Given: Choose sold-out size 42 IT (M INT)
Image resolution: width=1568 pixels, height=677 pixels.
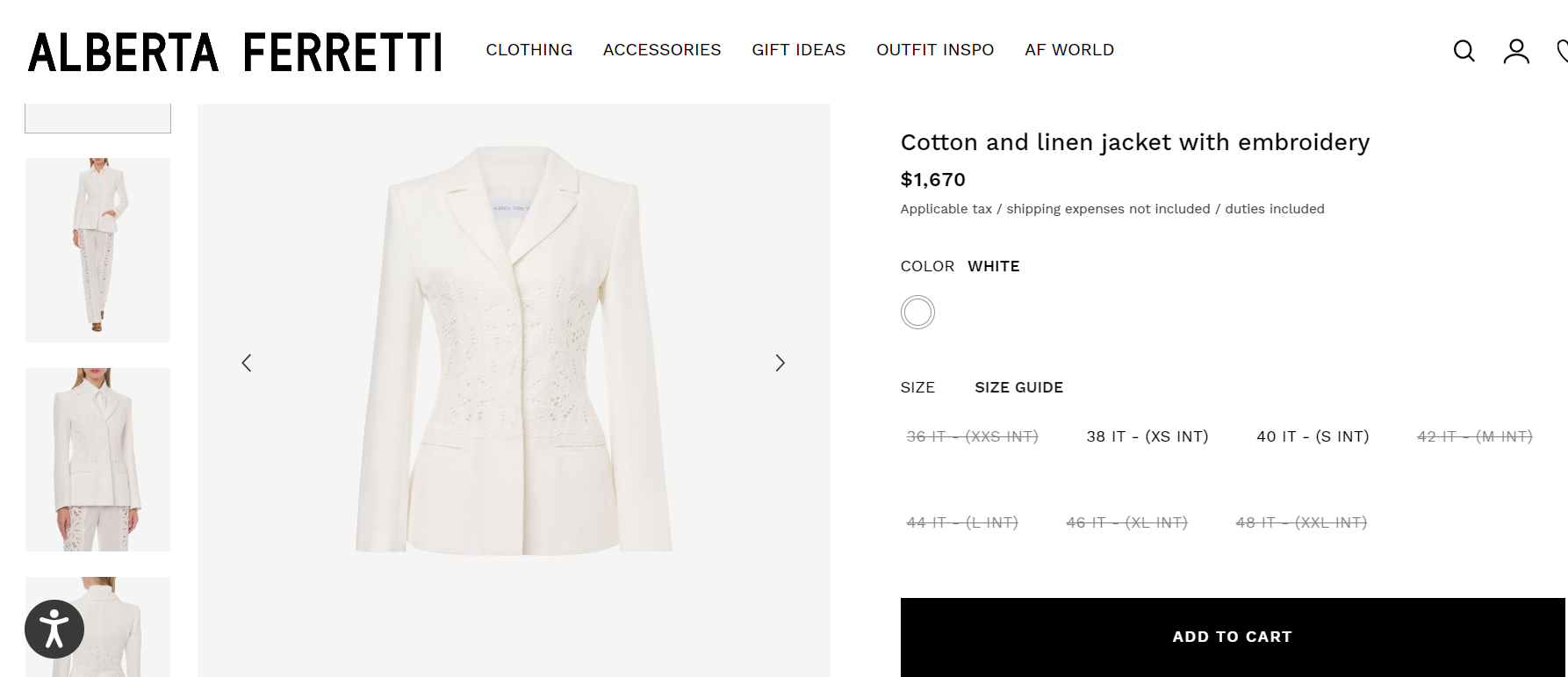Looking at the screenshot, I should click(1474, 436).
